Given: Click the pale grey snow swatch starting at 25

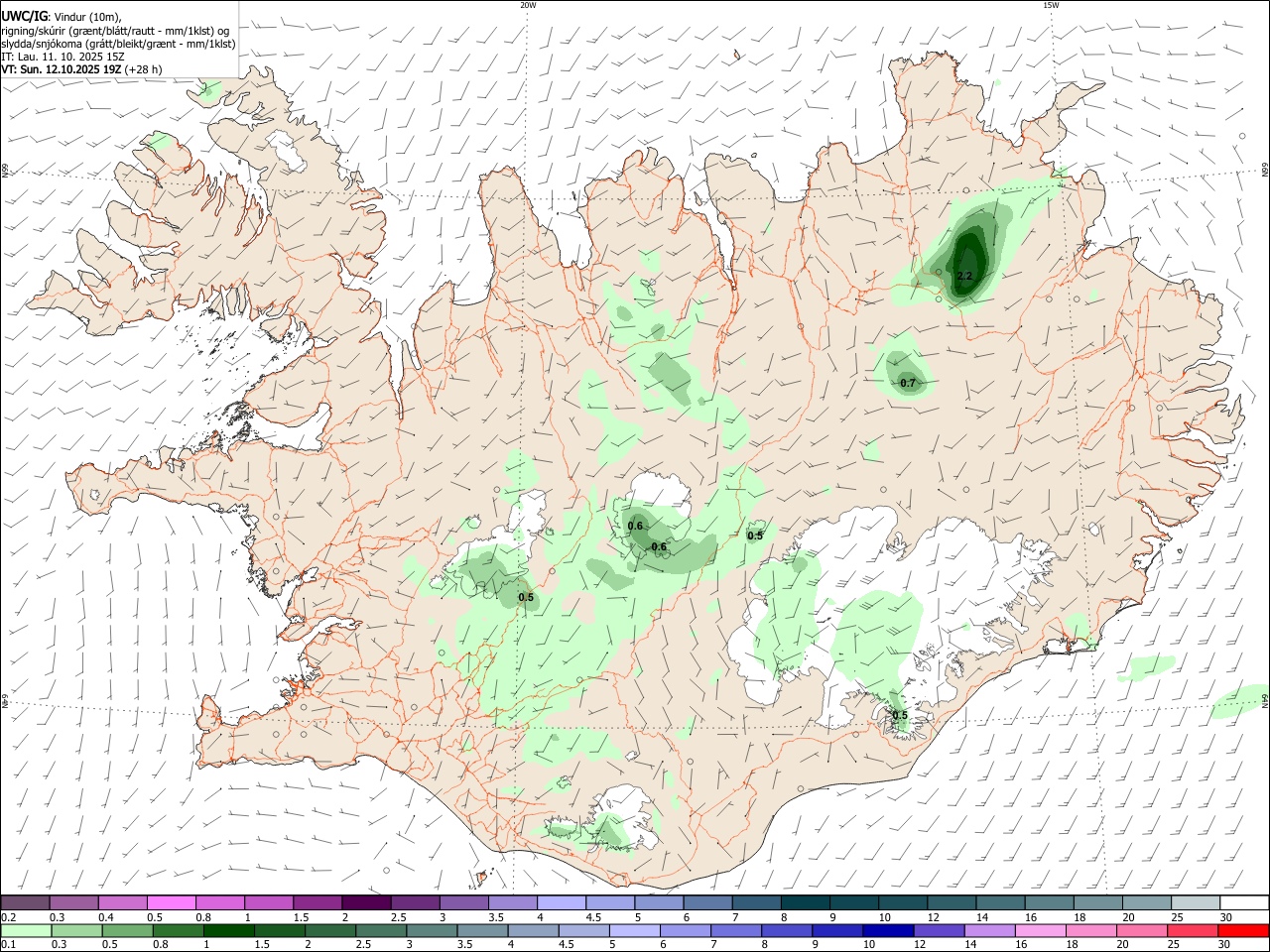Looking at the screenshot, I should [1196, 902].
